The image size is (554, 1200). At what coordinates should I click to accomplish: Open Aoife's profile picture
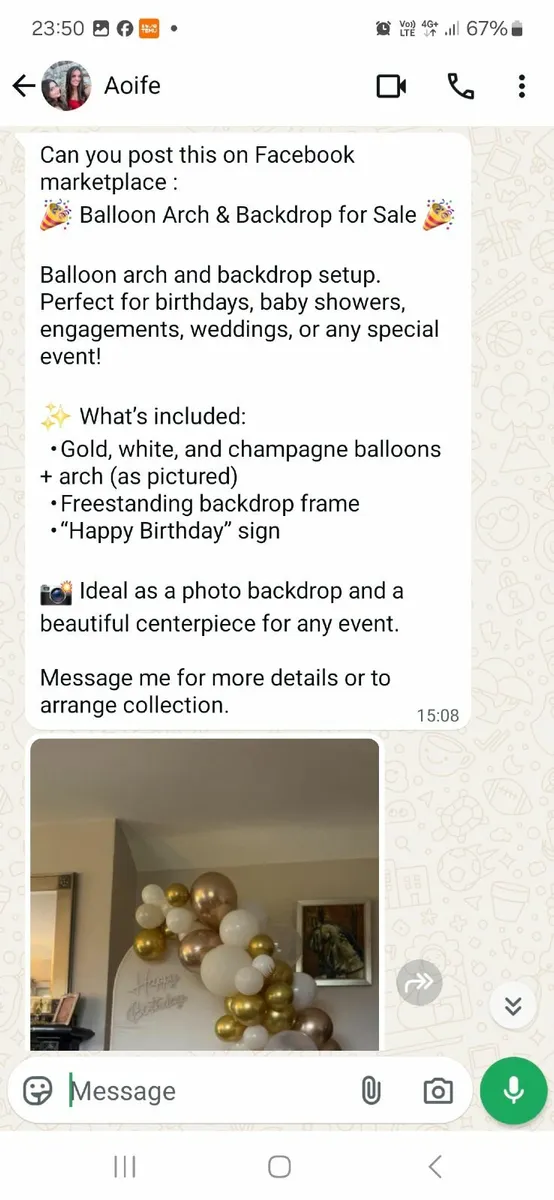(x=66, y=86)
